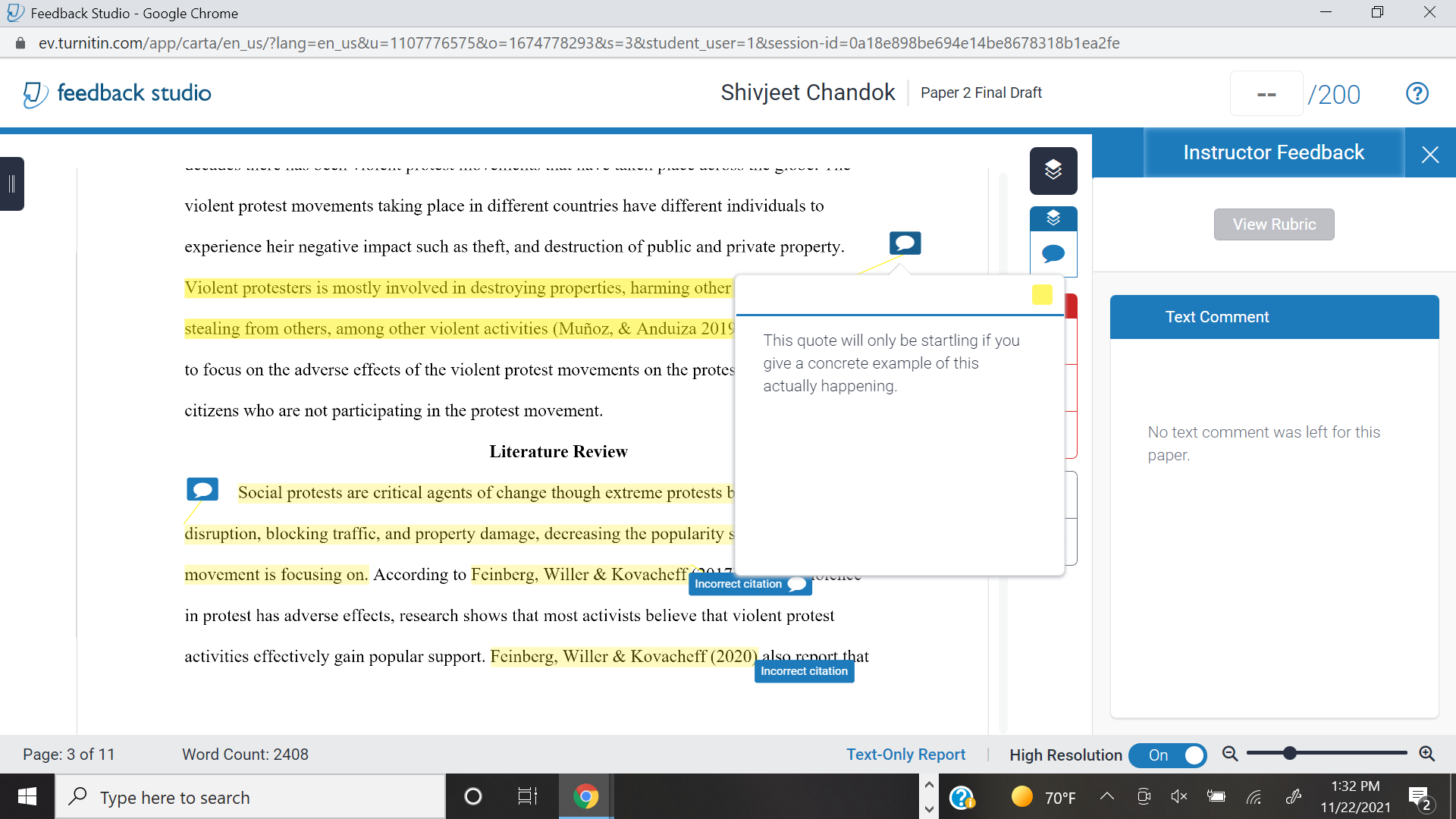Click the 'Literature Review' heading
This screenshot has width=1456, height=819.
click(x=558, y=452)
